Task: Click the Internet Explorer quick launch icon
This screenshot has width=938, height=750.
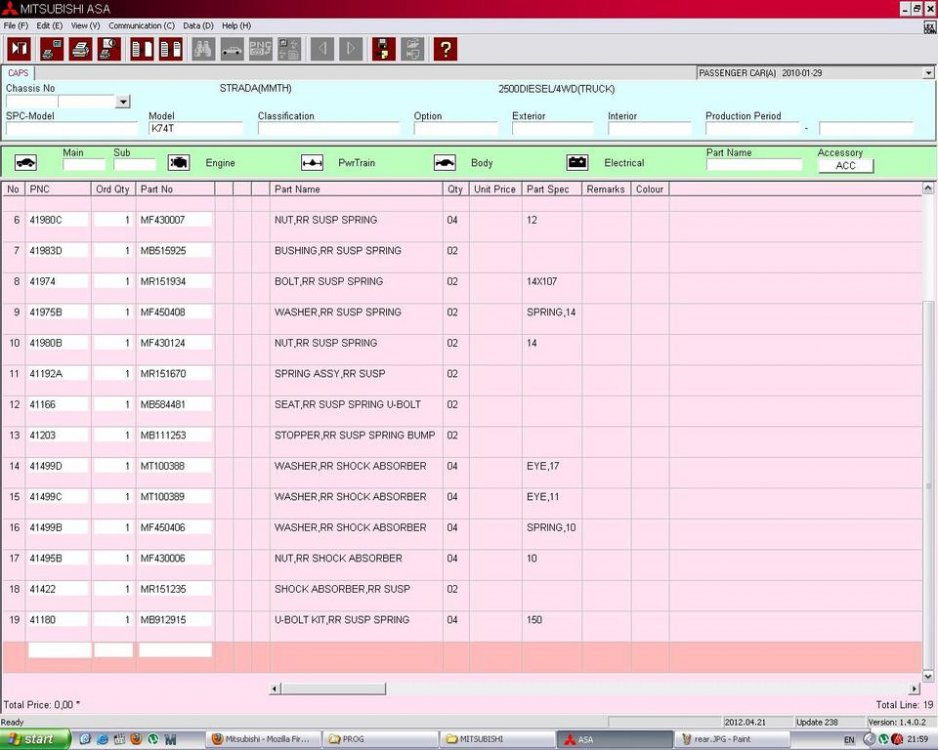Action: pos(102,739)
